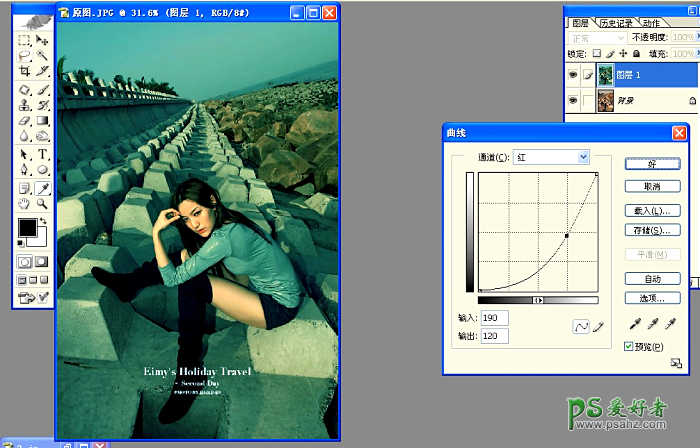The width and height of the screenshot is (700, 448).
Task: Choose the pencil draw-curve mode icon
Action: point(598,326)
